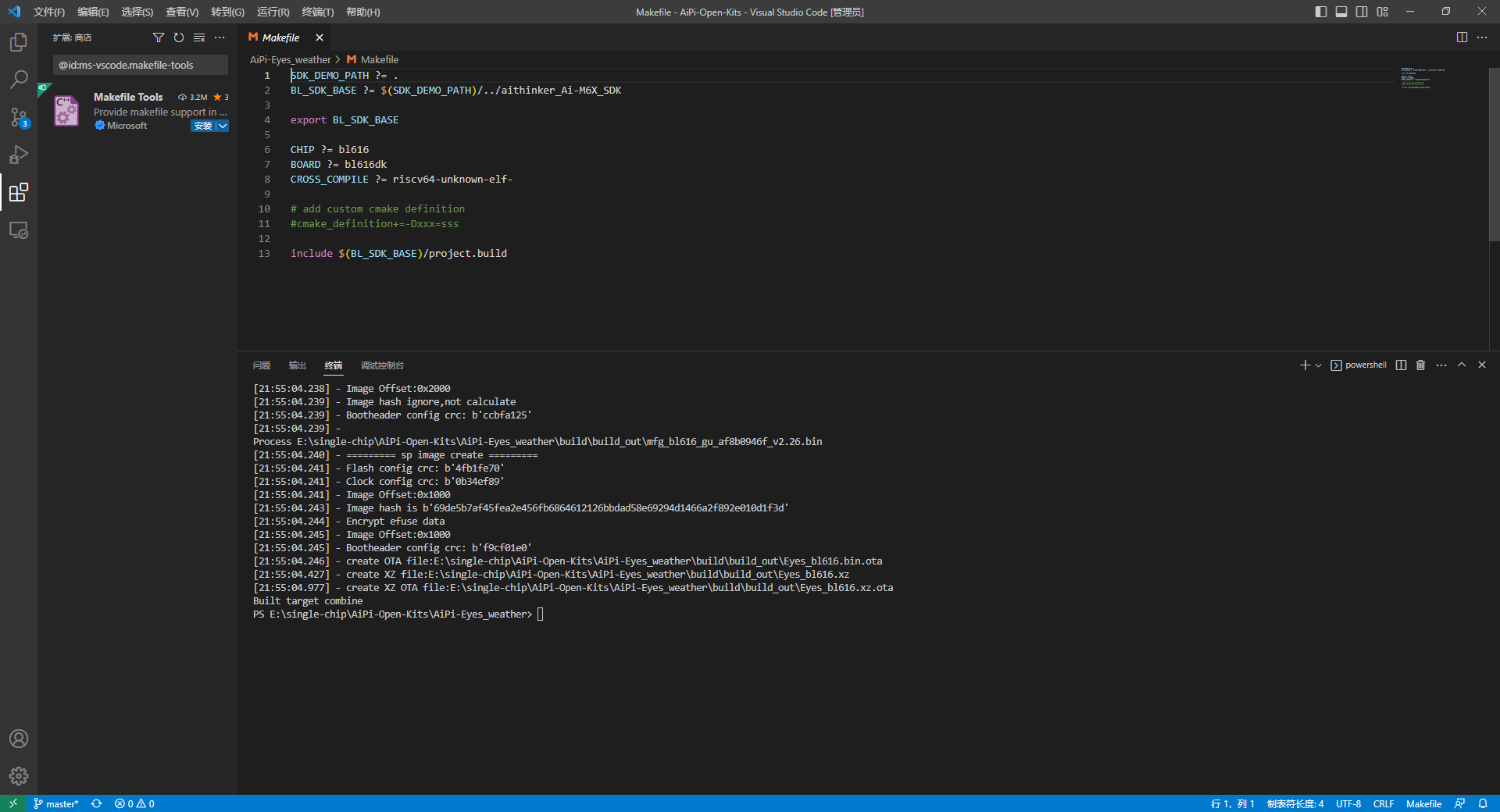1500x812 pixels.
Task: Open the 运行(R) menu
Action: pos(273,12)
